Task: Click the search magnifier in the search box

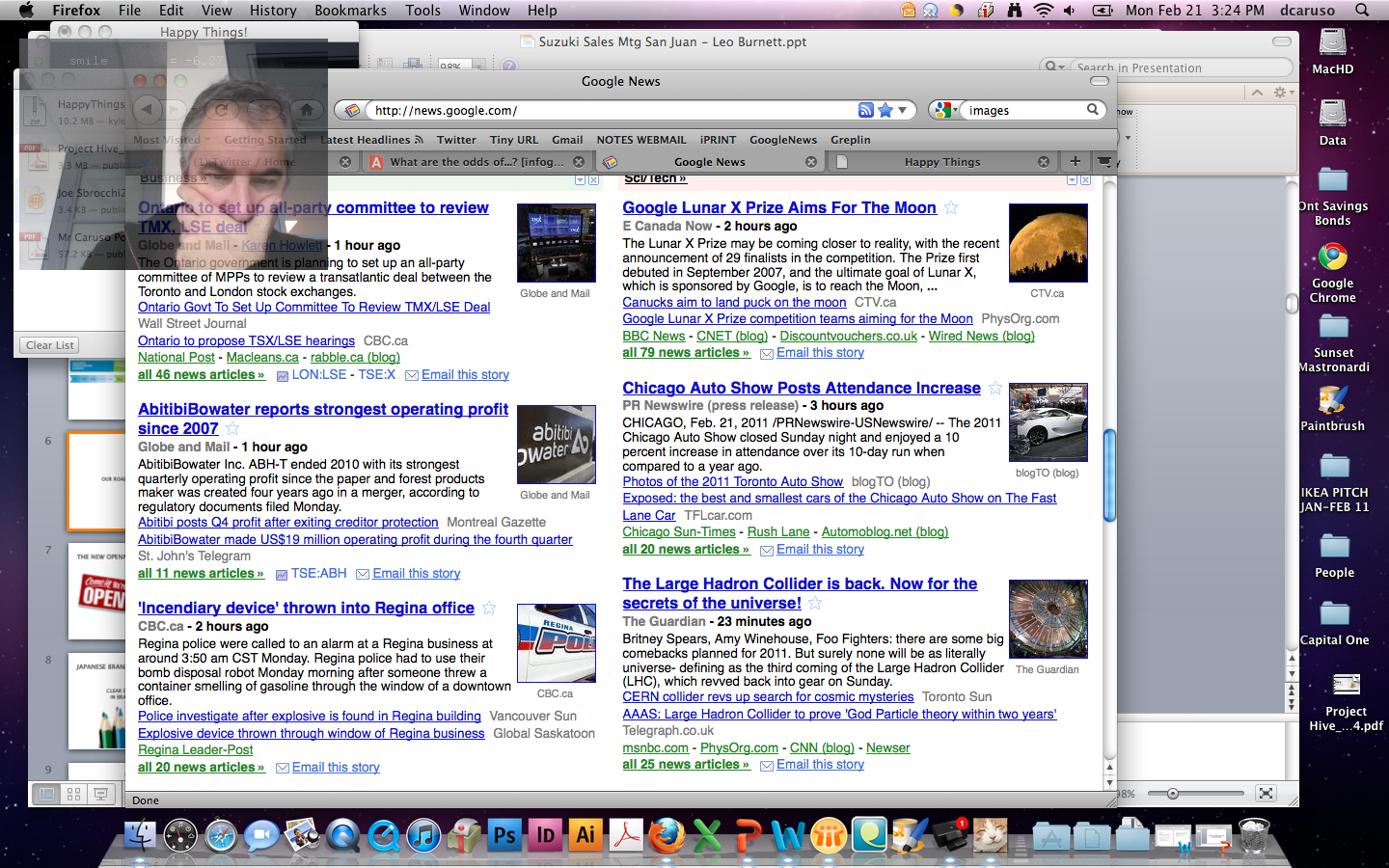Action: pos(1093,110)
